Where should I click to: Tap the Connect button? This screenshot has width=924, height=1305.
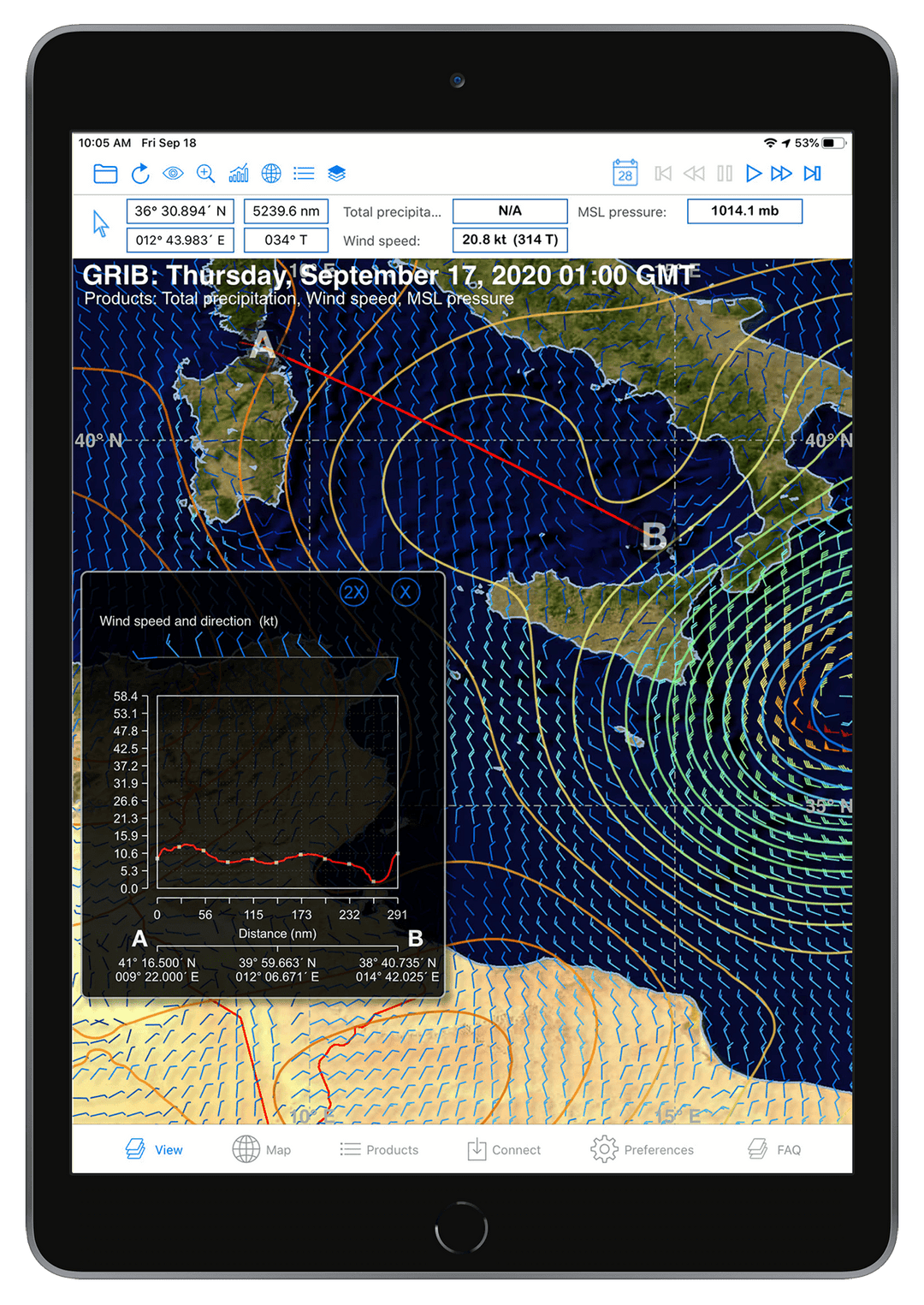tap(504, 1149)
